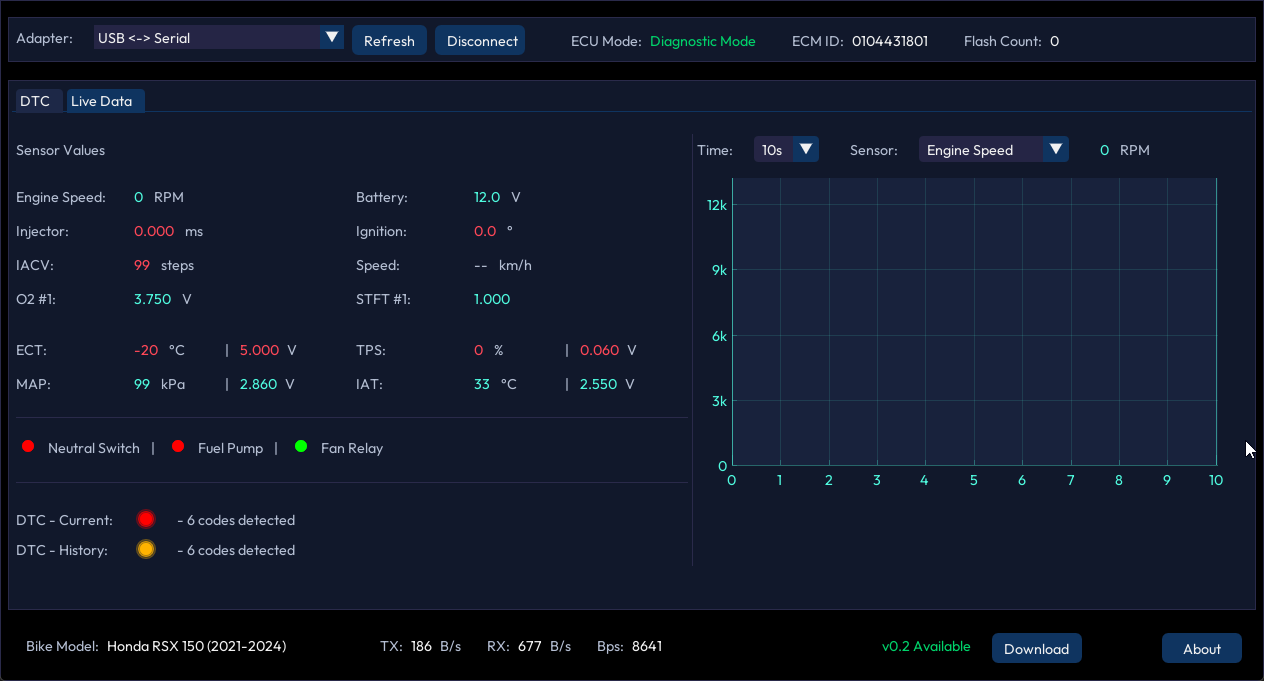Click the IAT voltage 2.550
The image size is (1264, 681).
click(598, 384)
